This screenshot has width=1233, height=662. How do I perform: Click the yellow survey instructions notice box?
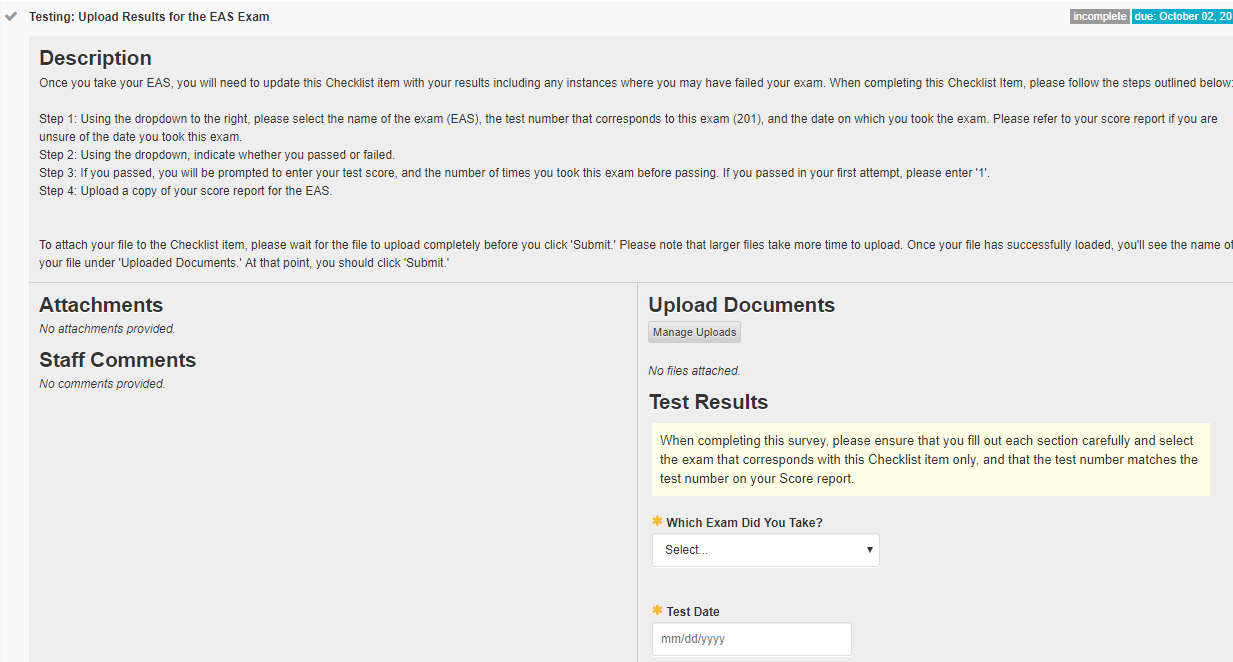(930, 459)
